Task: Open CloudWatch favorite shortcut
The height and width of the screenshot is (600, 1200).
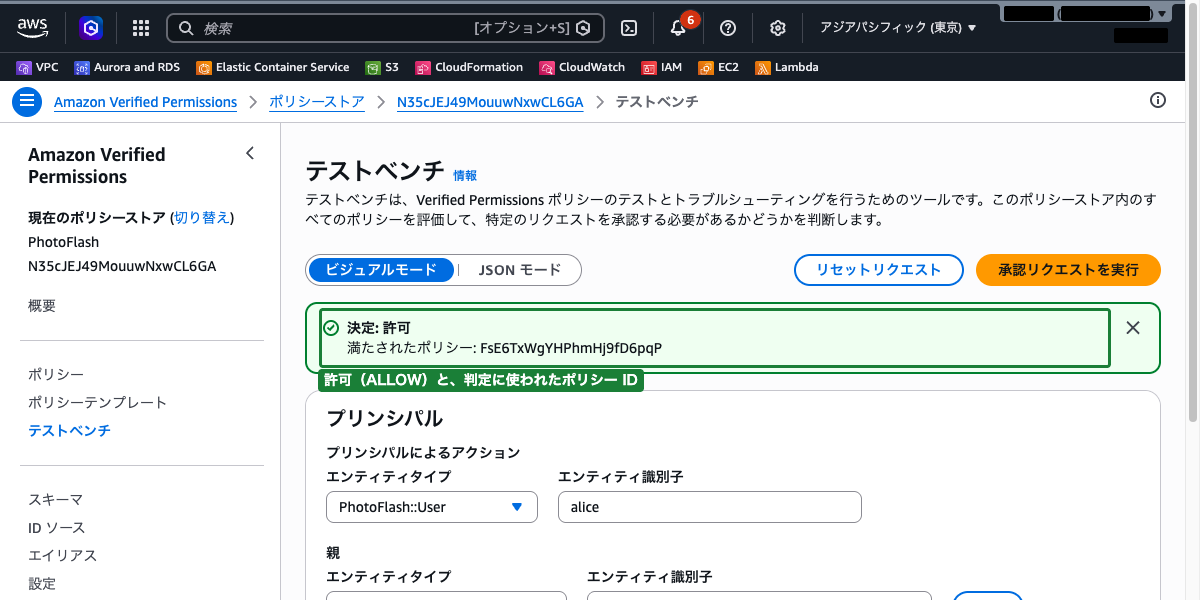Action: (x=582, y=67)
